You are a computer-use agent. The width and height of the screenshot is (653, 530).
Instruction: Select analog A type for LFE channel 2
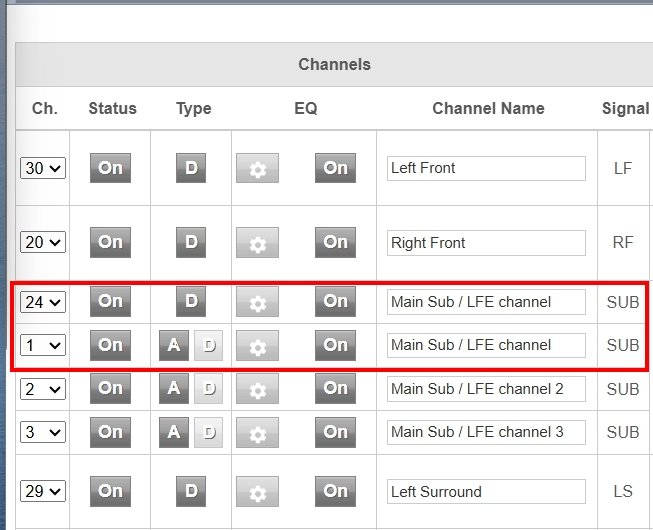click(x=174, y=388)
